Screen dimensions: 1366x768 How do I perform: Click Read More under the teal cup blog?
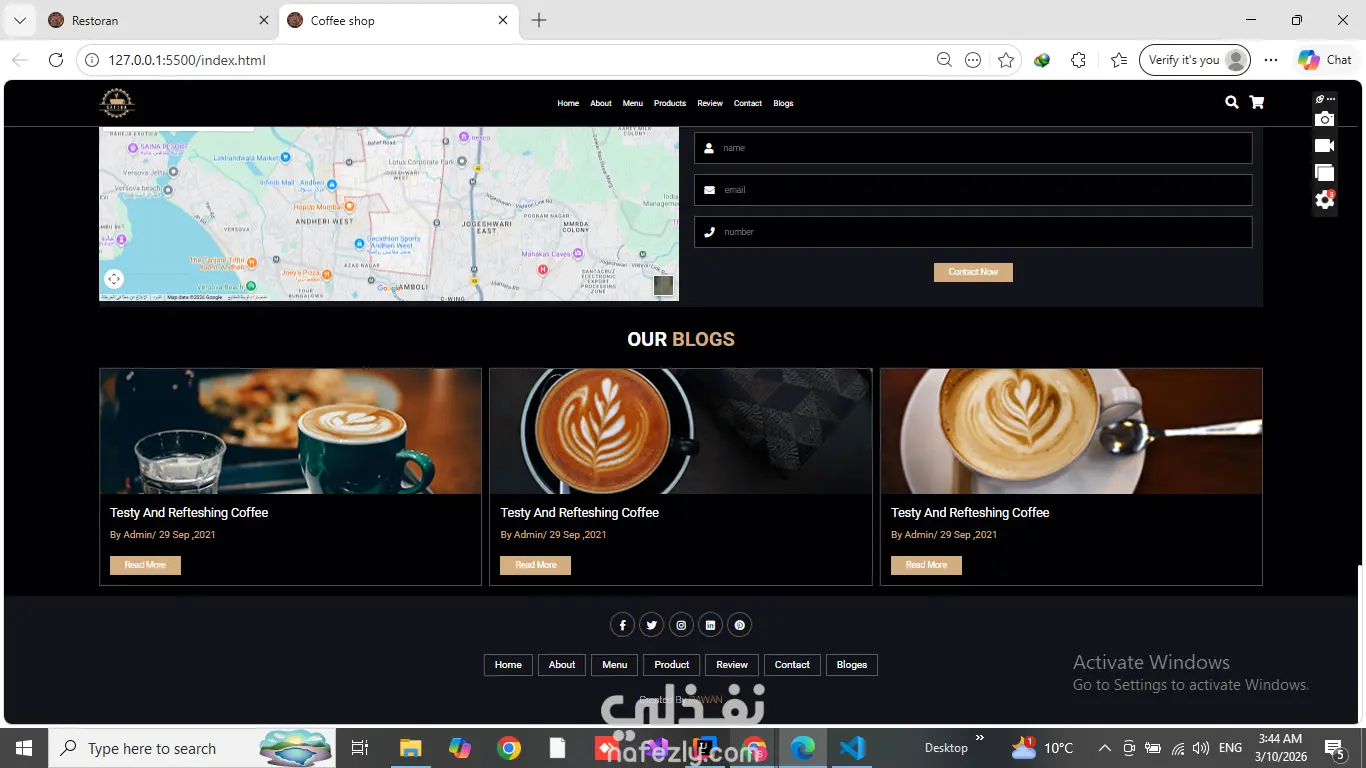[145, 565]
